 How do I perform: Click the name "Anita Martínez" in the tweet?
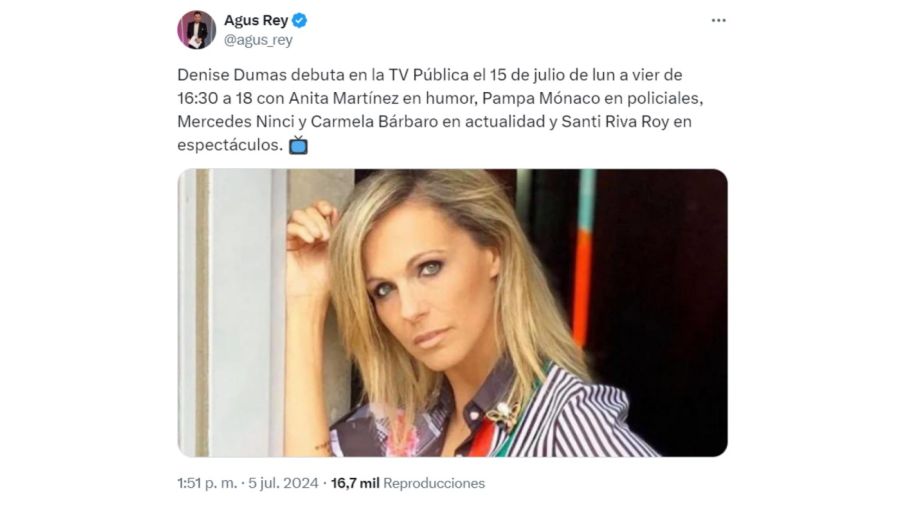(x=343, y=98)
